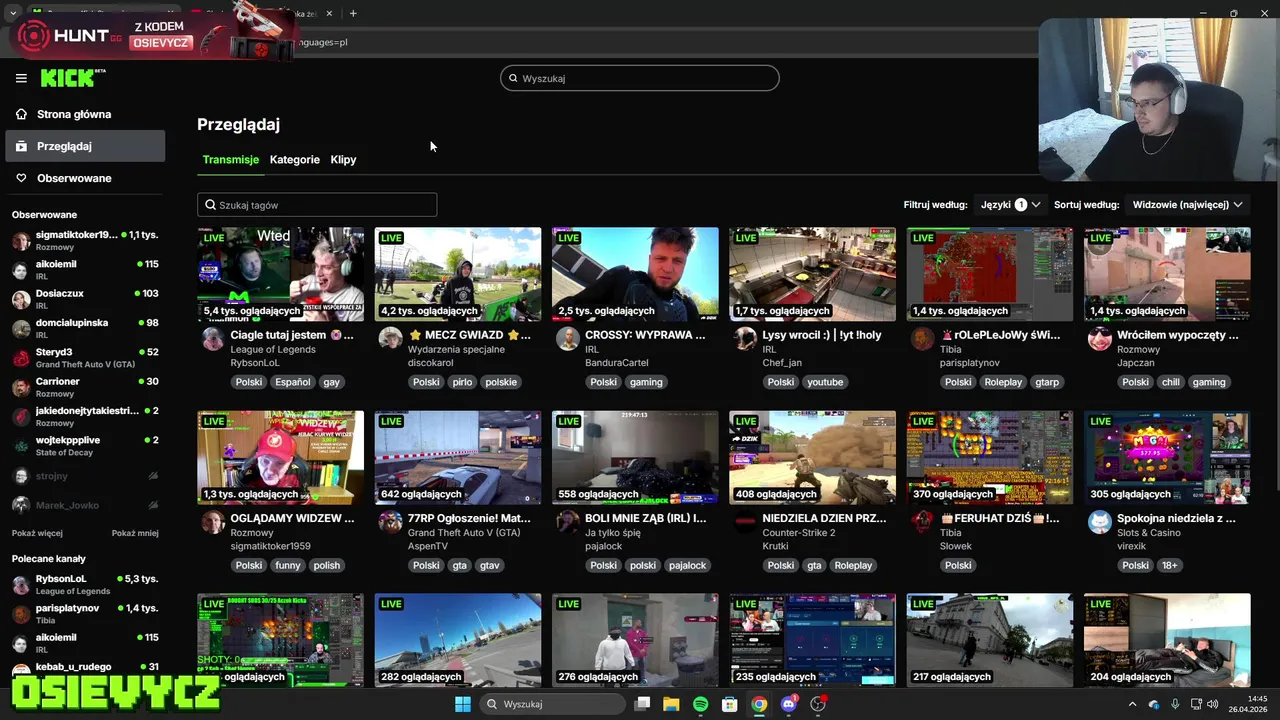Open Spotify from the taskbar
Viewport: 1280px width, 720px height.
[x=700, y=704]
